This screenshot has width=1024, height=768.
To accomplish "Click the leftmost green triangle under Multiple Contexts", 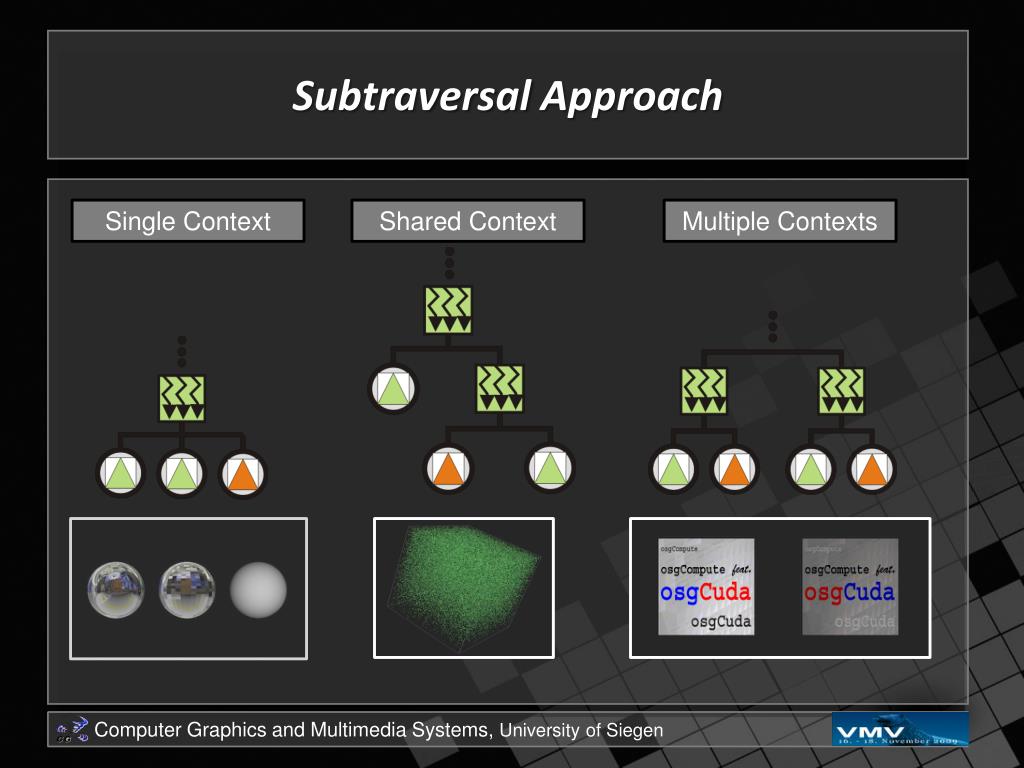I will pos(673,469).
